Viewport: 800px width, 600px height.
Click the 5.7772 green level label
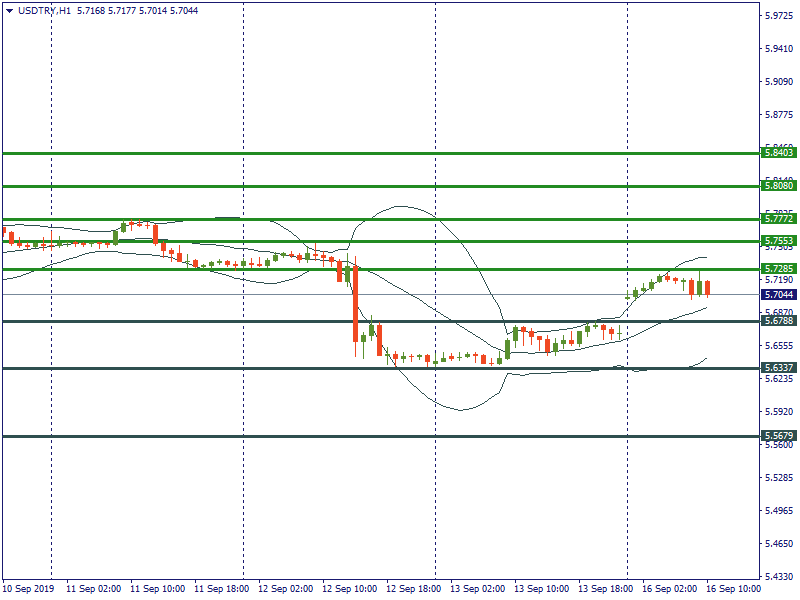pos(778,218)
